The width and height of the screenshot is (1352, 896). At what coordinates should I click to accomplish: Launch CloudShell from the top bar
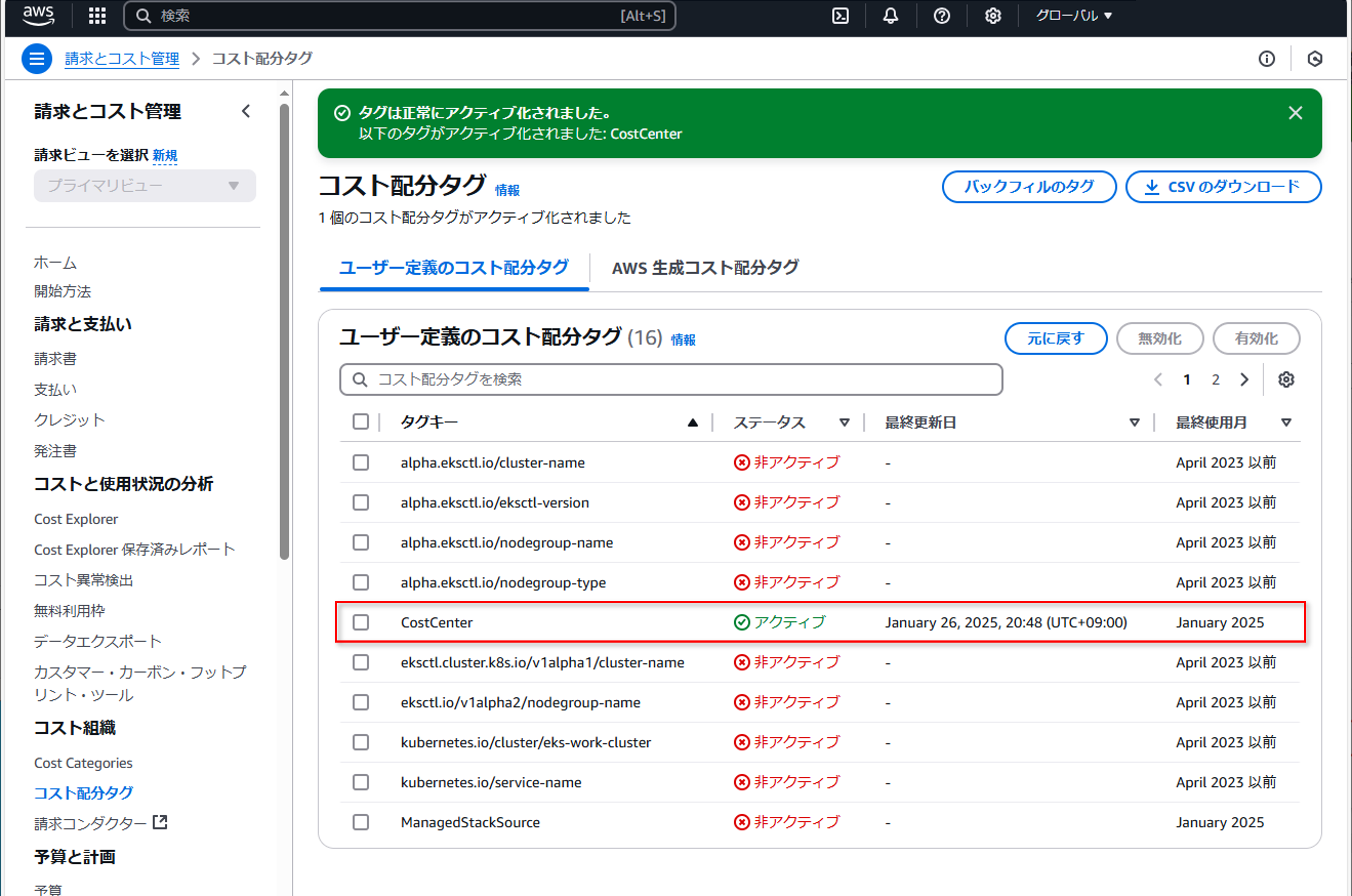click(840, 16)
